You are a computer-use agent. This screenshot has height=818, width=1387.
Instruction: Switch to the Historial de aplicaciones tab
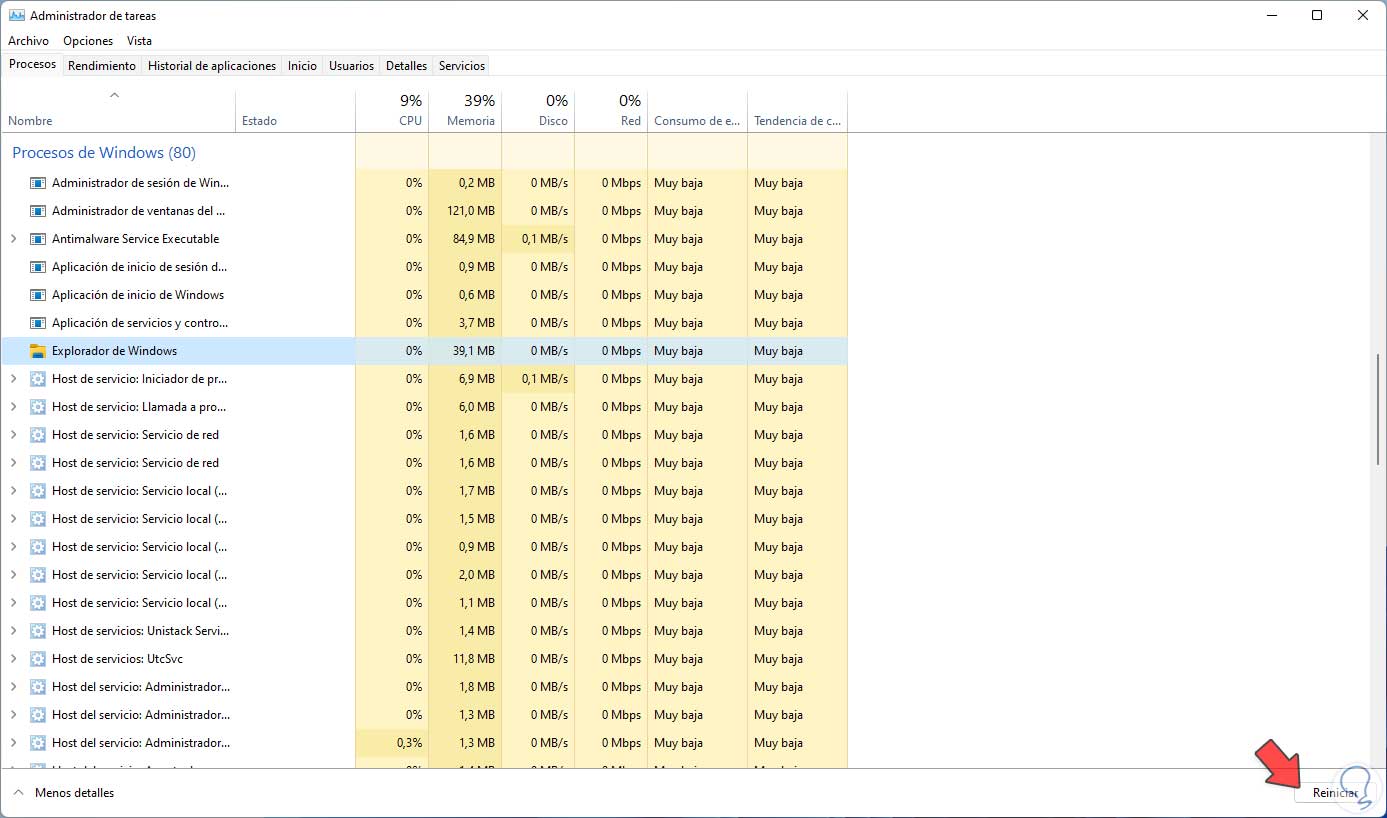[x=212, y=66]
